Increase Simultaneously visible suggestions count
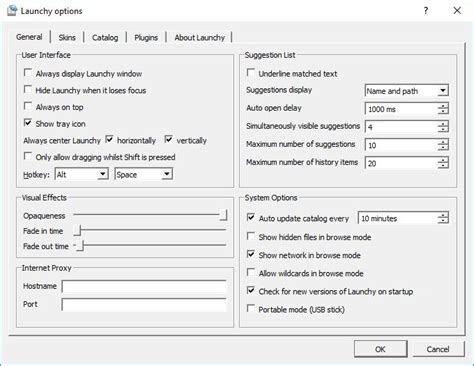This screenshot has width=474, height=366. point(443,124)
